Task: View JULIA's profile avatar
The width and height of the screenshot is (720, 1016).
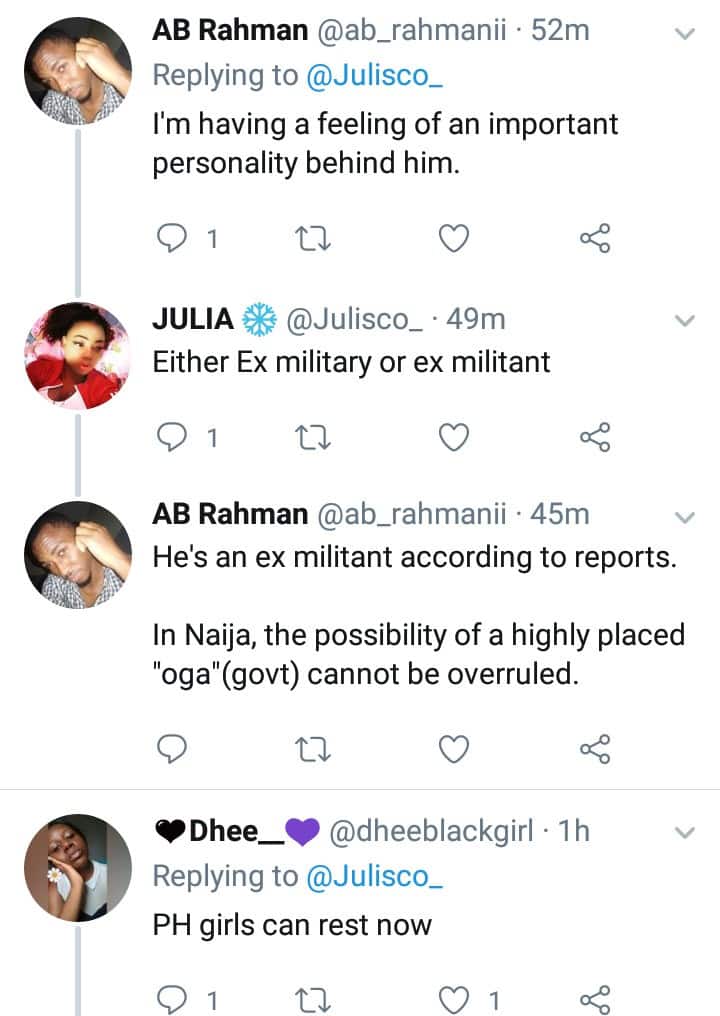Action: [77, 356]
